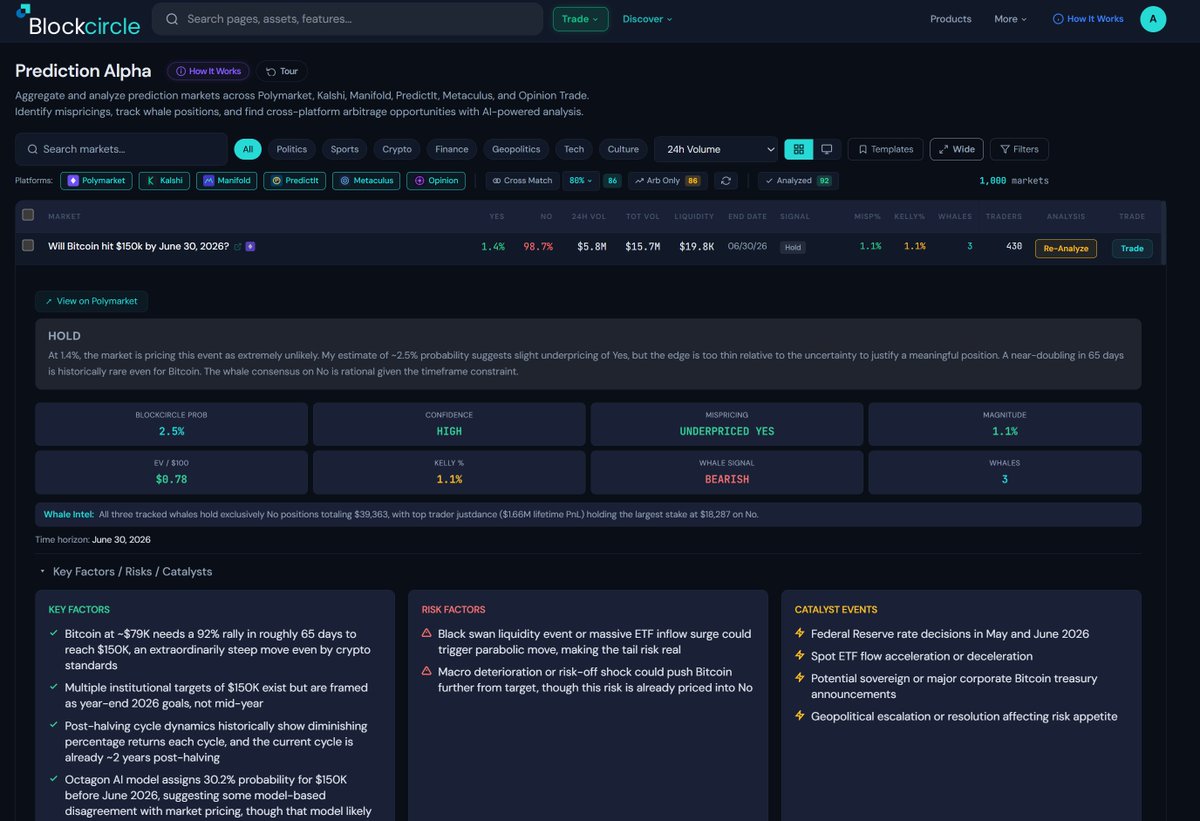Click the WHALE SIGNAL BEARISH card
The width and height of the screenshot is (1200, 821).
727,472
